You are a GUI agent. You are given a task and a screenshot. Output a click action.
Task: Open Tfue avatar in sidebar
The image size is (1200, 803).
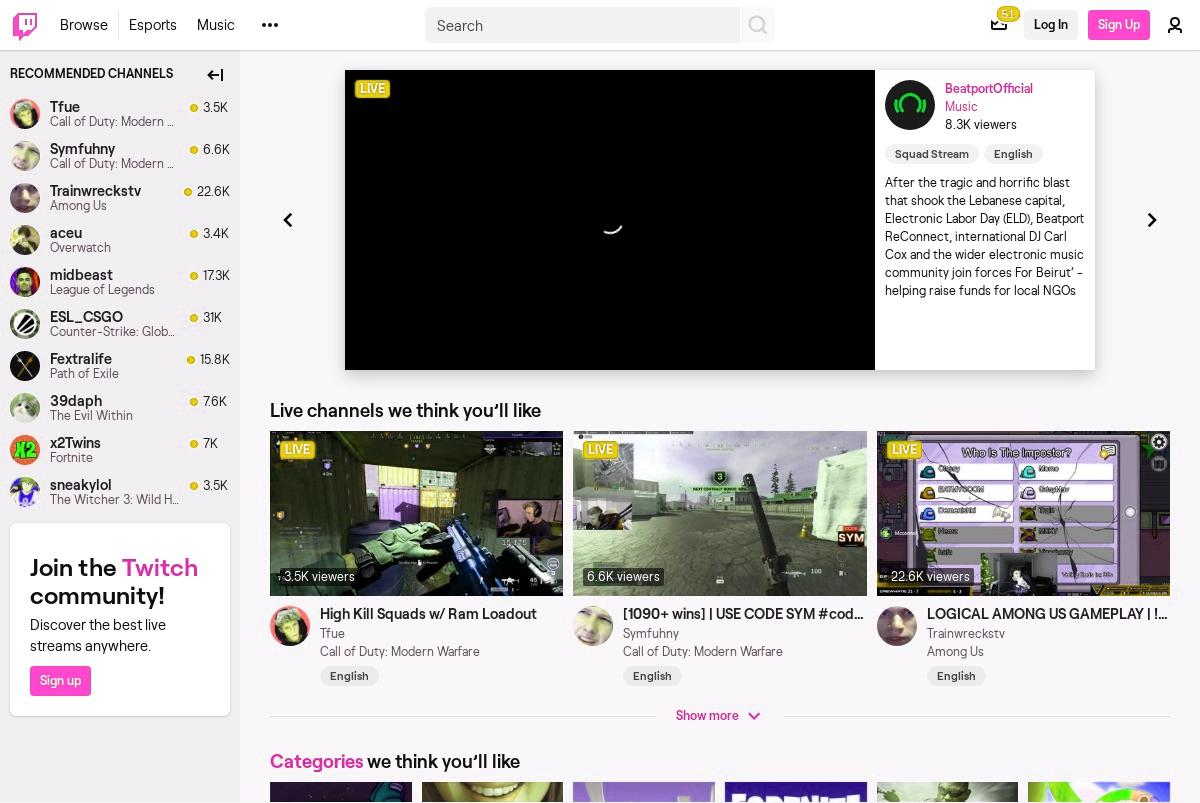pos(25,114)
